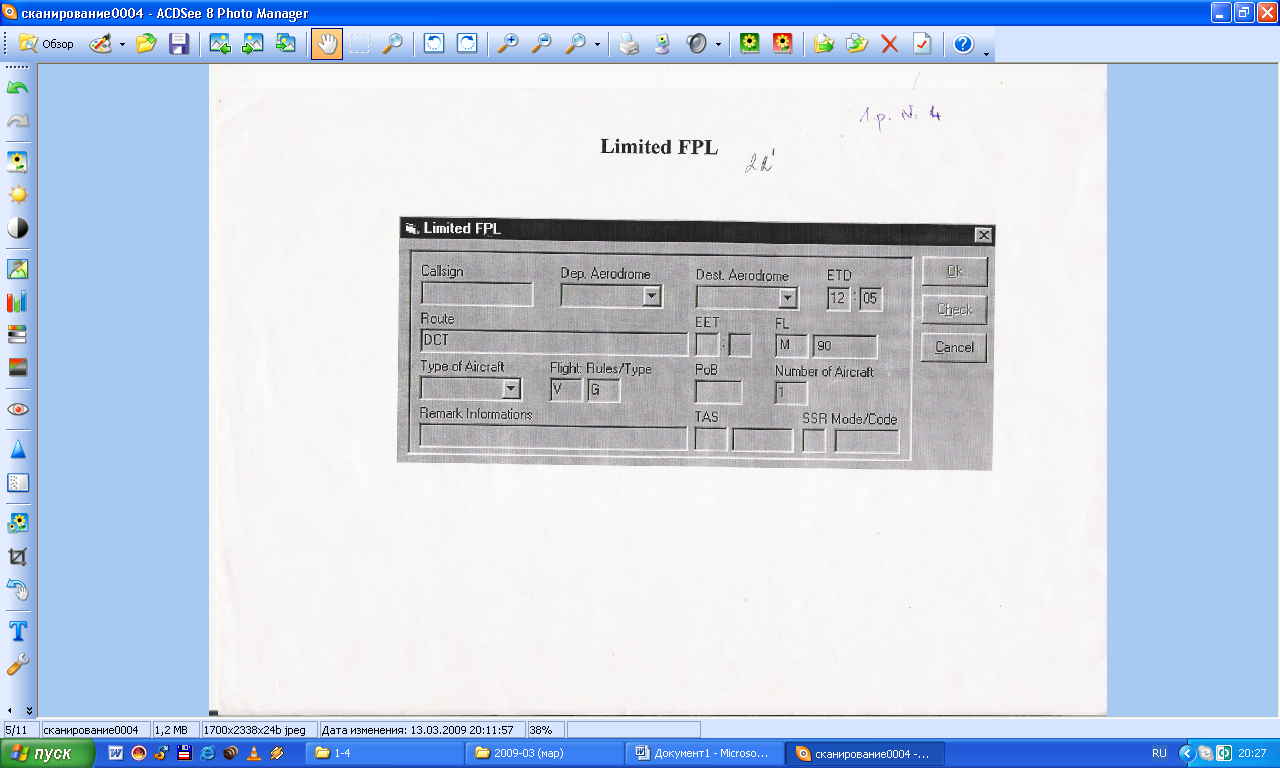Click the red-framed sunflower icon
1280x768 pixels.
(x=783, y=44)
